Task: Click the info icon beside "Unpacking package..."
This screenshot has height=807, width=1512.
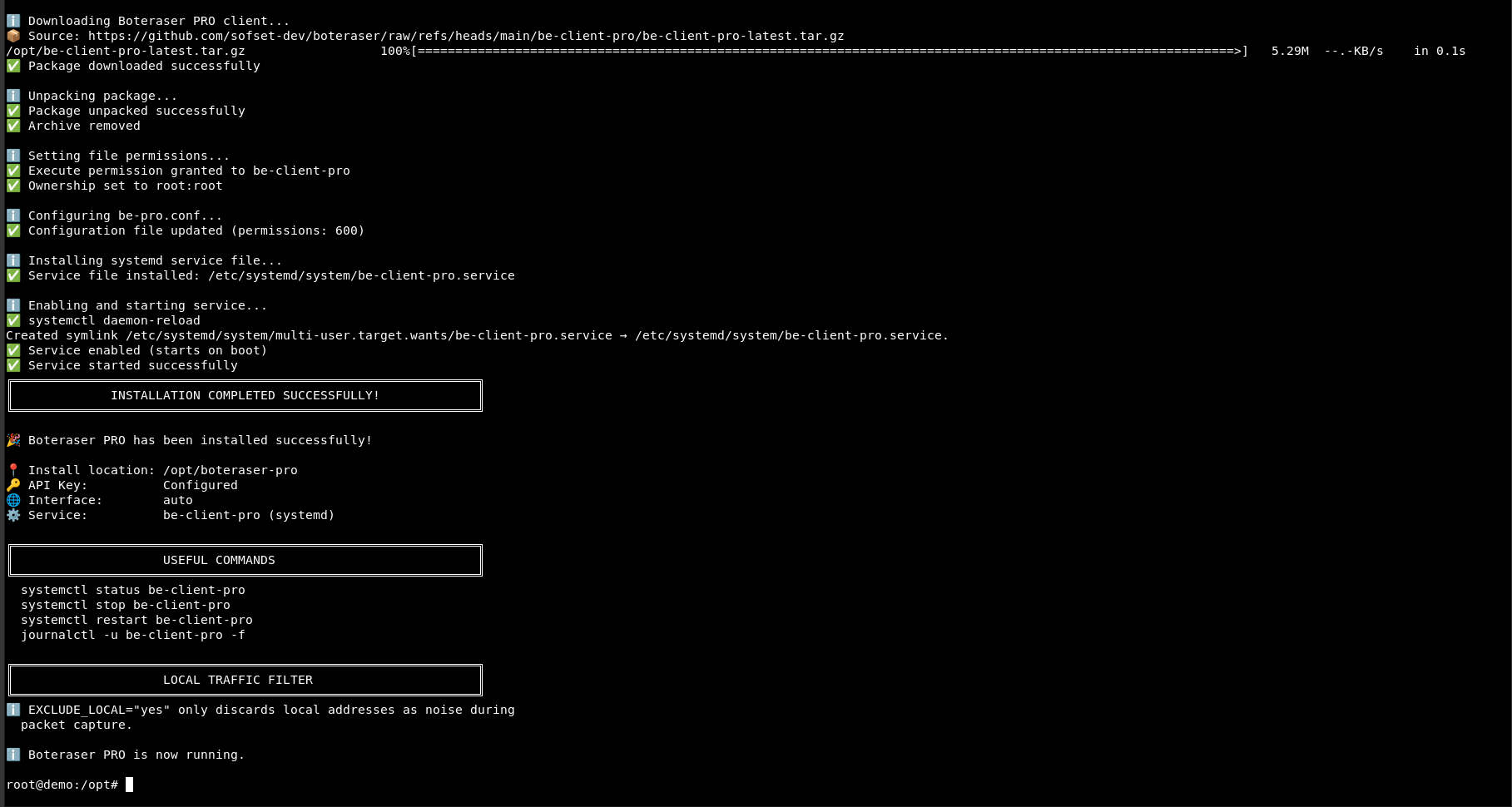Action: 13,96
